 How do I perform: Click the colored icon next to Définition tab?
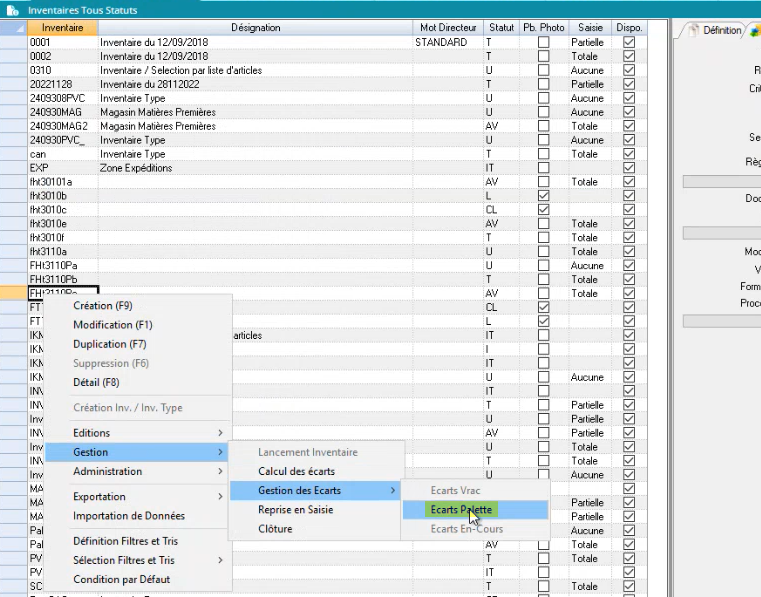coord(754,30)
